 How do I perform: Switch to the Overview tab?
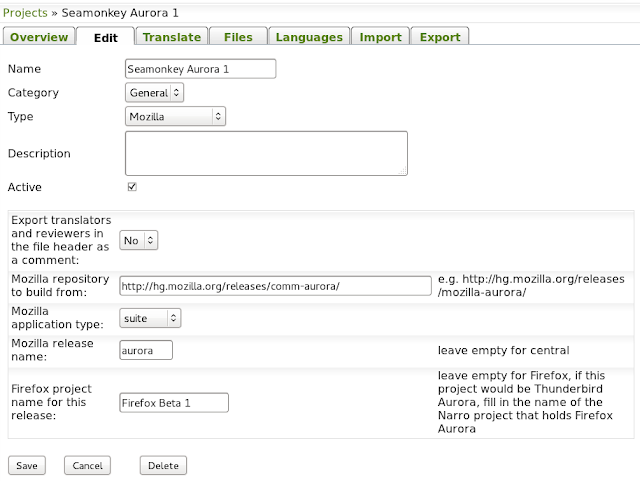pyautogui.click(x=39, y=37)
